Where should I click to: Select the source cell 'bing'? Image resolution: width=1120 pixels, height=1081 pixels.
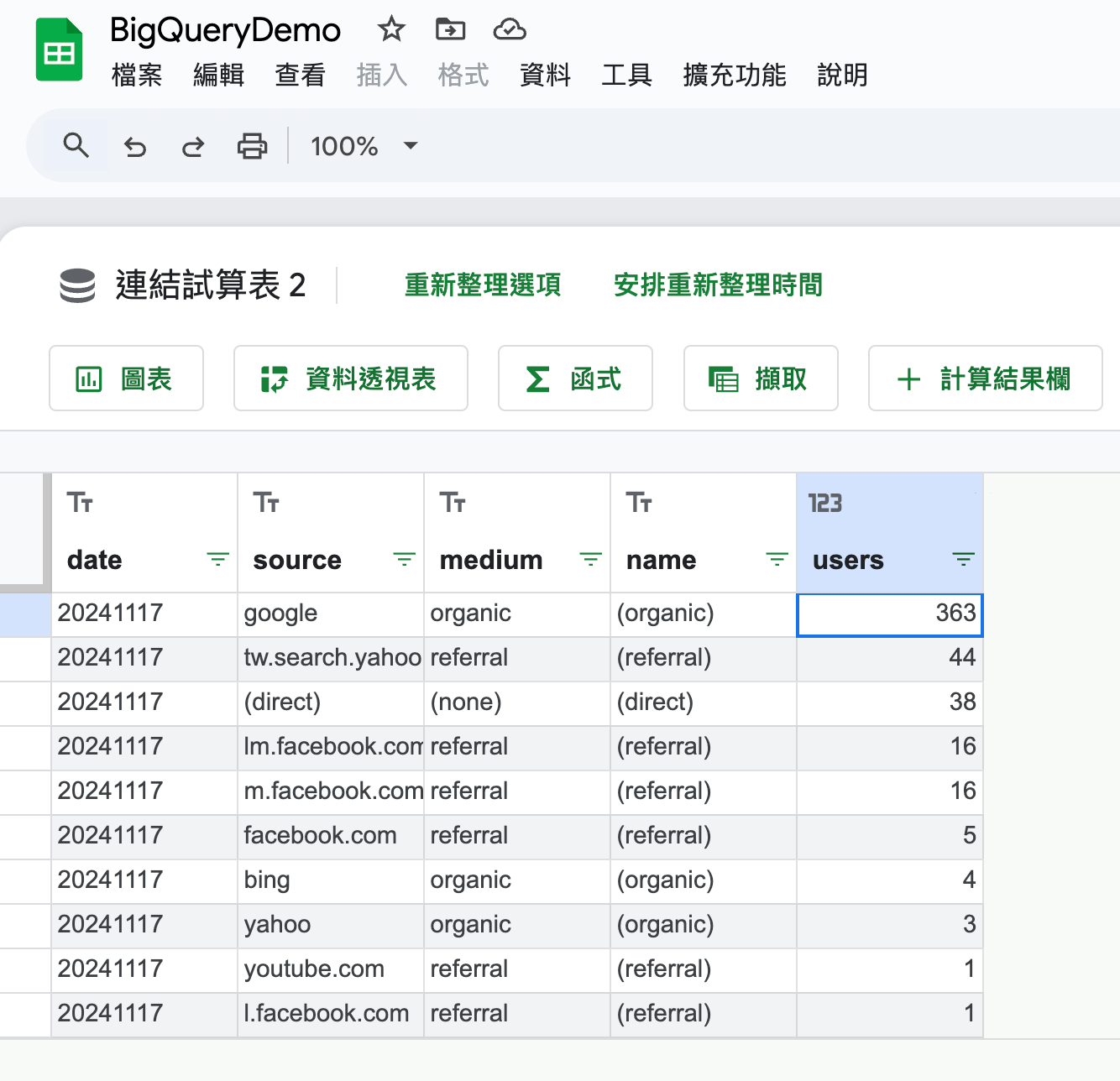[x=331, y=881]
